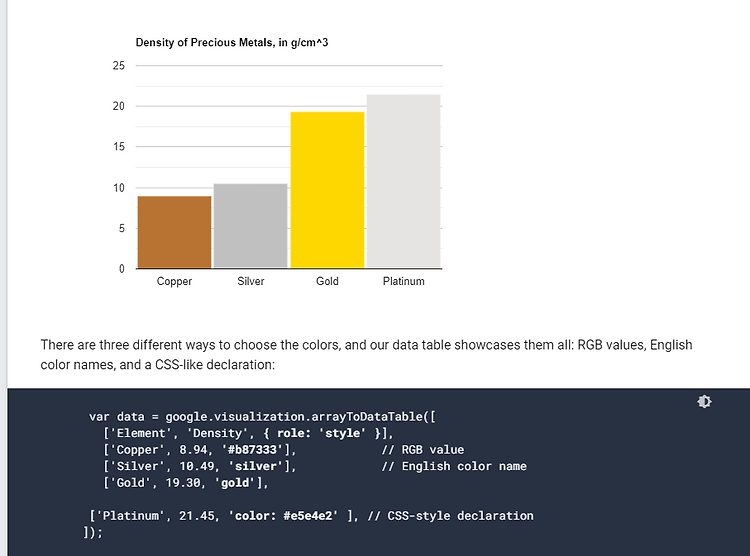Click the 'color: #e5e4e2' CSS declaration
This screenshot has width=750, height=556.
pos(284,516)
